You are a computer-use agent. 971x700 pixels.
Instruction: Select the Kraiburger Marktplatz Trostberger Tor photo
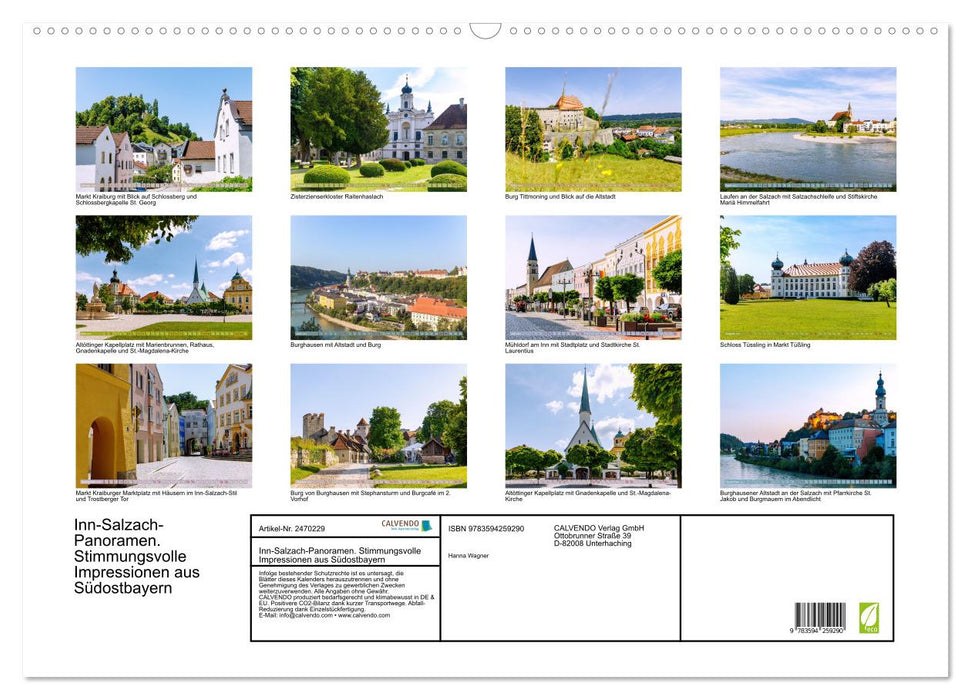pos(163,426)
